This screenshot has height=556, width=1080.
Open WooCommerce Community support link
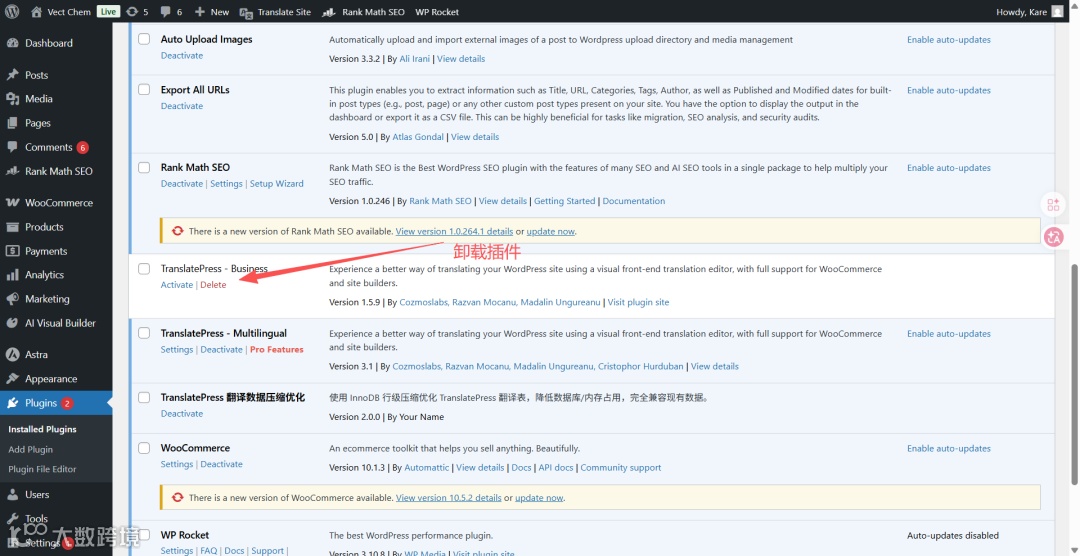coord(621,467)
